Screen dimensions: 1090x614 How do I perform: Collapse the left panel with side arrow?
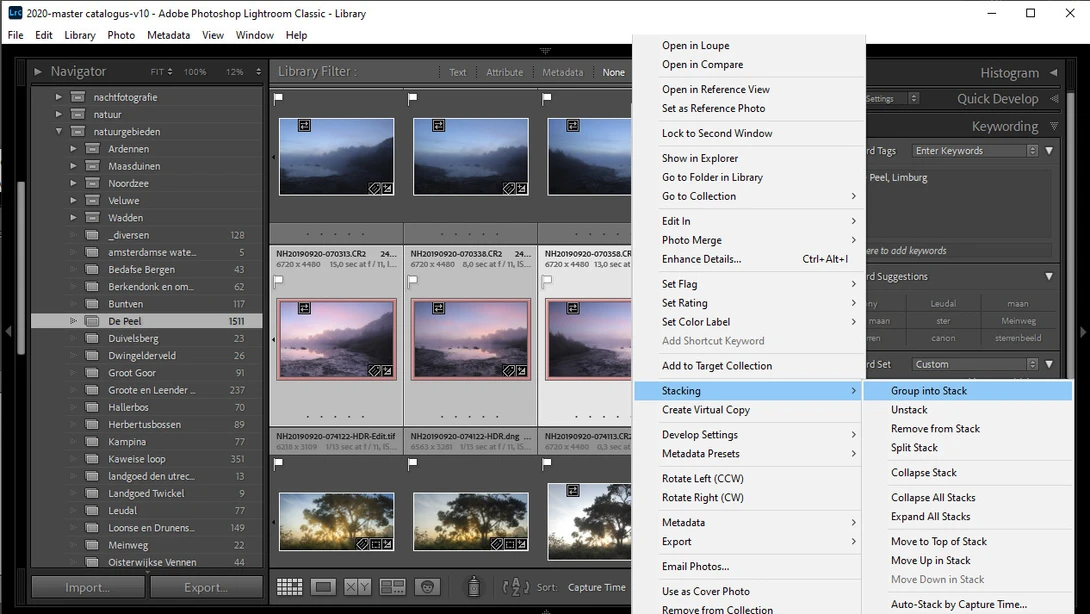[x=8, y=332]
